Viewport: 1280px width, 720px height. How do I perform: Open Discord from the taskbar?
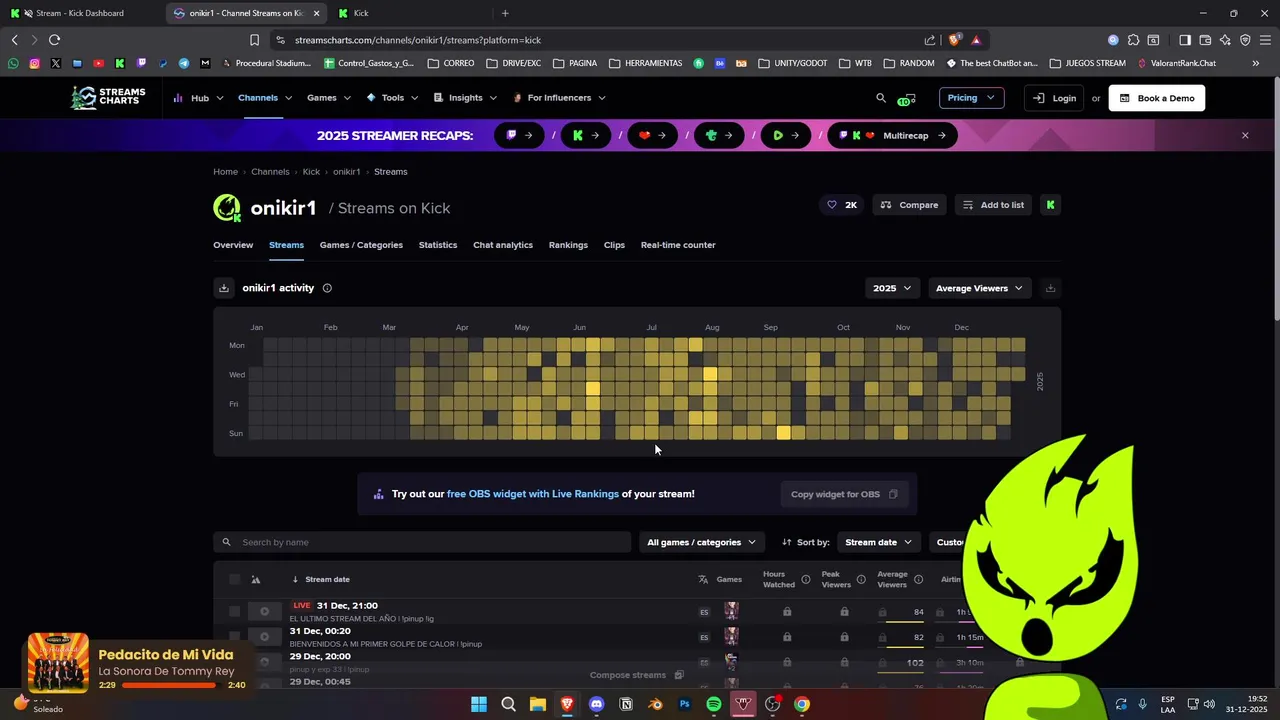[x=597, y=704]
